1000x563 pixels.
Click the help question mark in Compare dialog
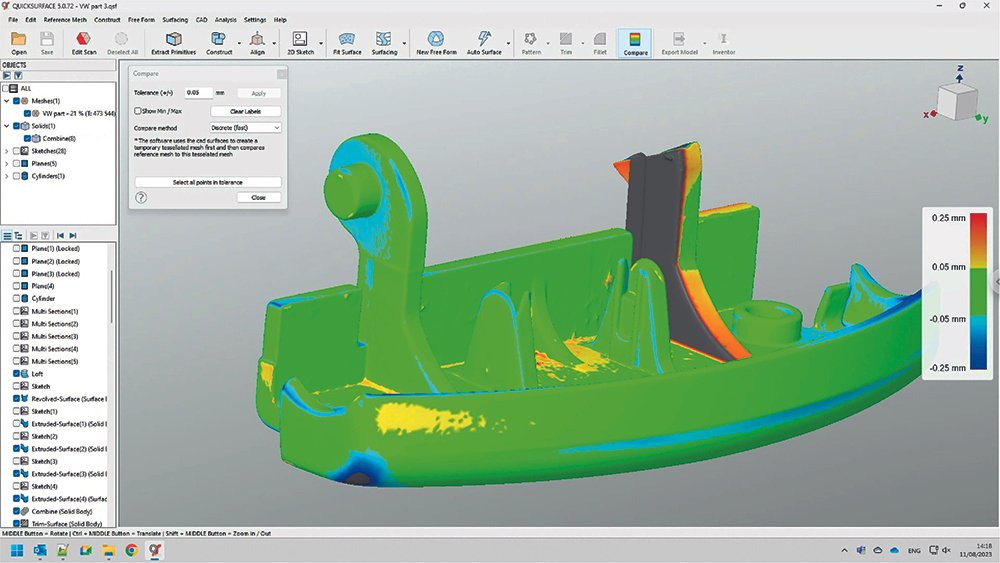point(141,198)
